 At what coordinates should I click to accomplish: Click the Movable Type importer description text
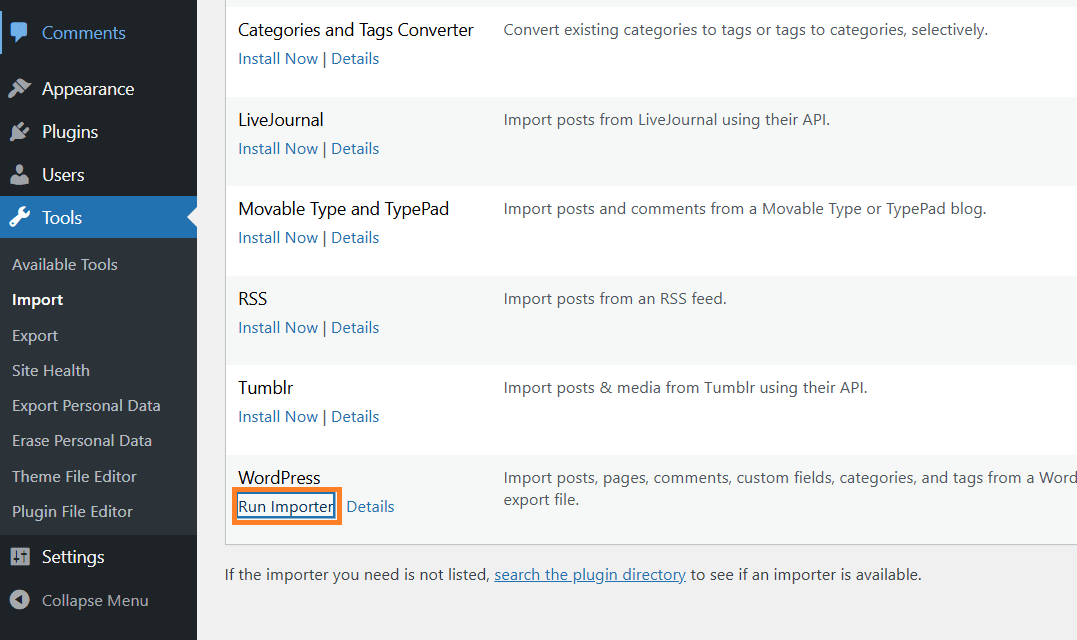click(745, 209)
